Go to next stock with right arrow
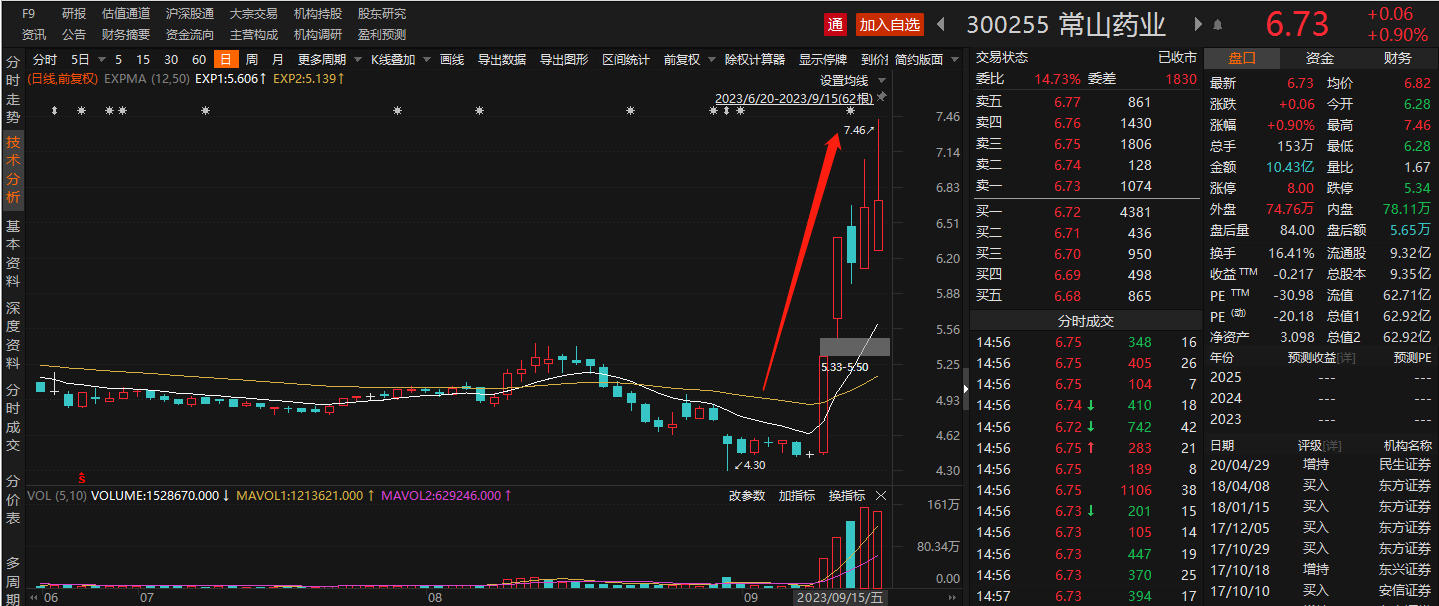The image size is (1439, 606). click(x=1199, y=24)
